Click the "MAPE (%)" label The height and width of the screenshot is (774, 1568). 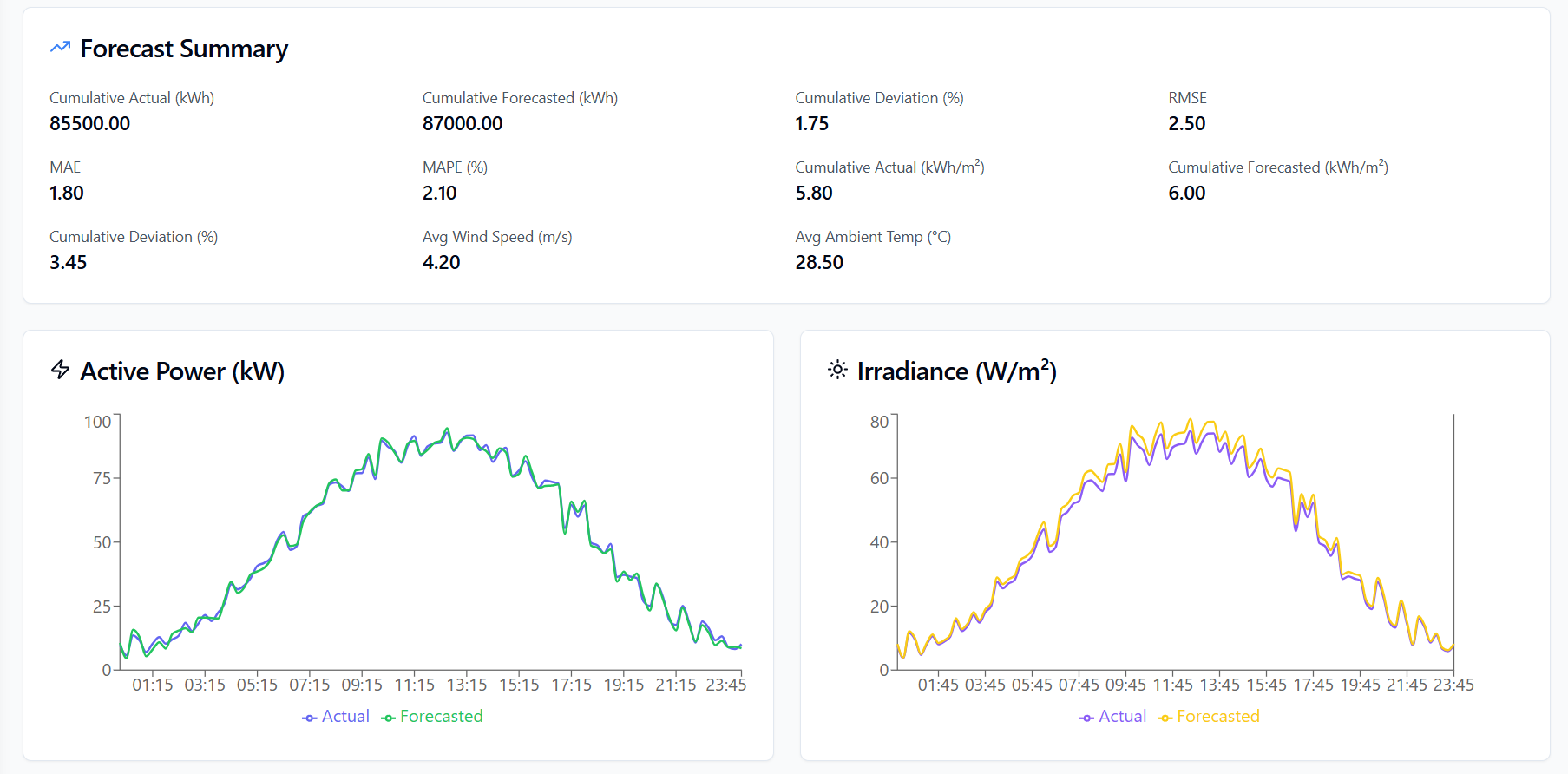[456, 167]
